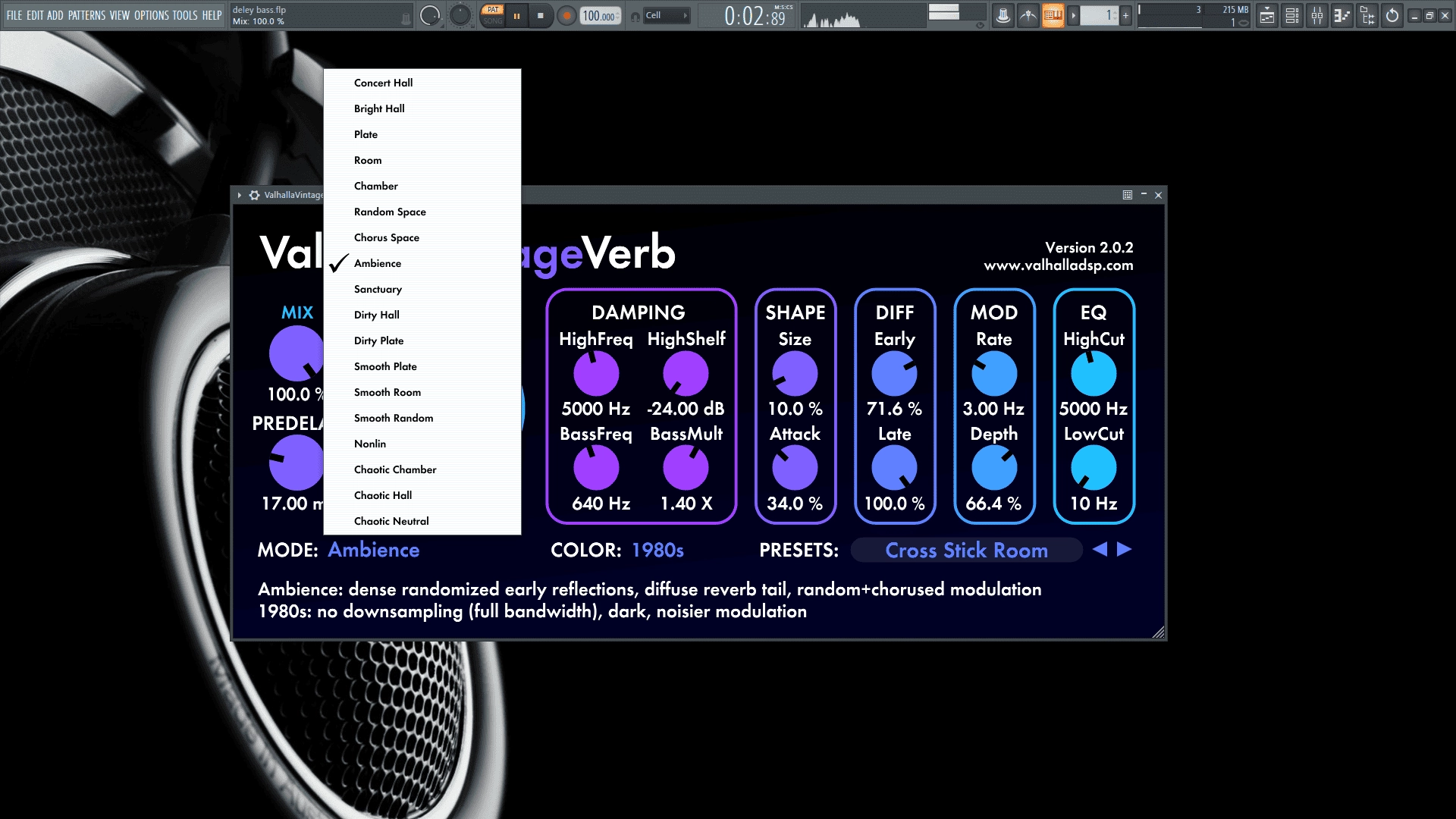Open the Browser icon
The image size is (1456, 819).
click(1367, 15)
